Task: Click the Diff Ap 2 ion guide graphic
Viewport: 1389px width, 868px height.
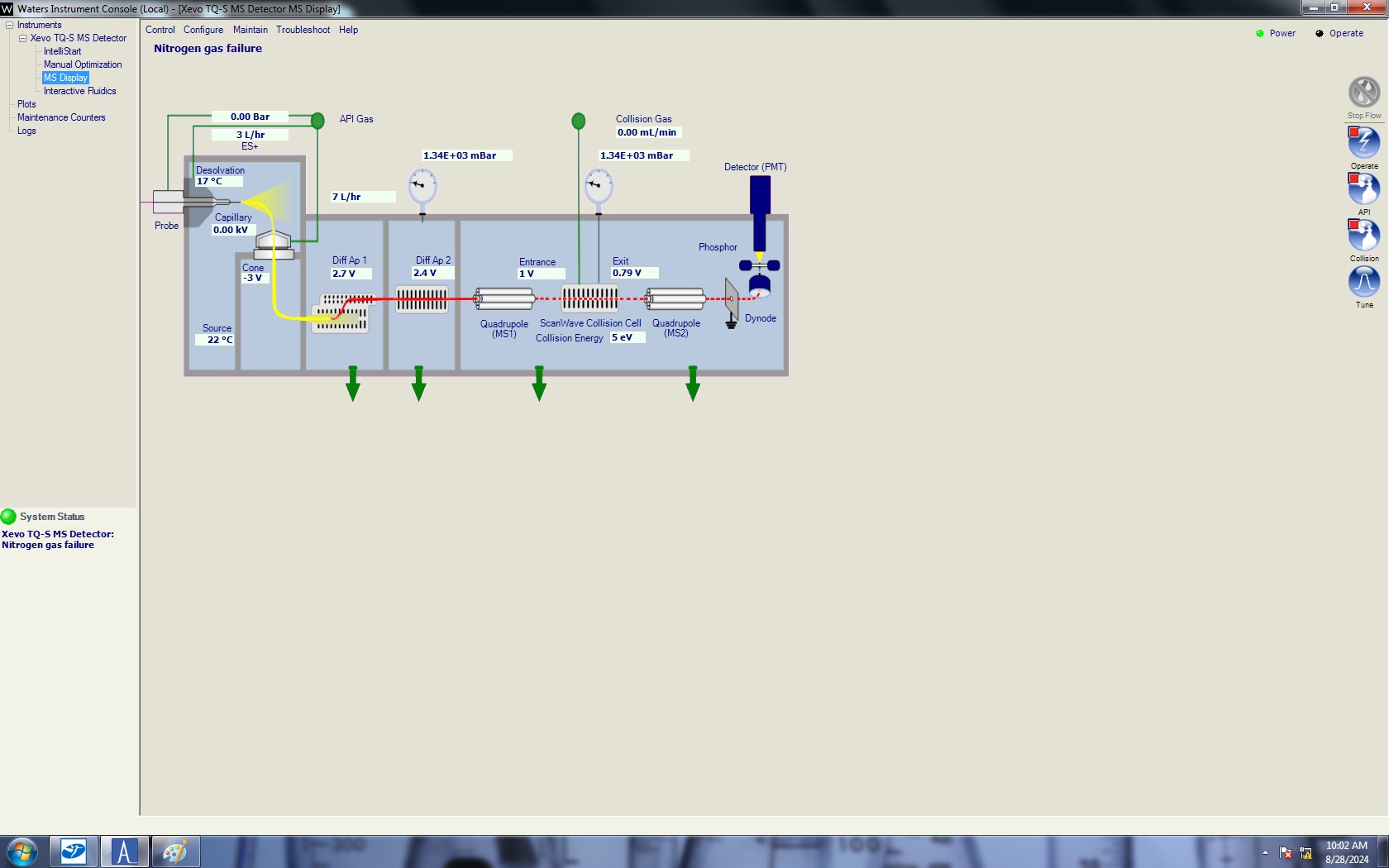Action: (x=422, y=299)
